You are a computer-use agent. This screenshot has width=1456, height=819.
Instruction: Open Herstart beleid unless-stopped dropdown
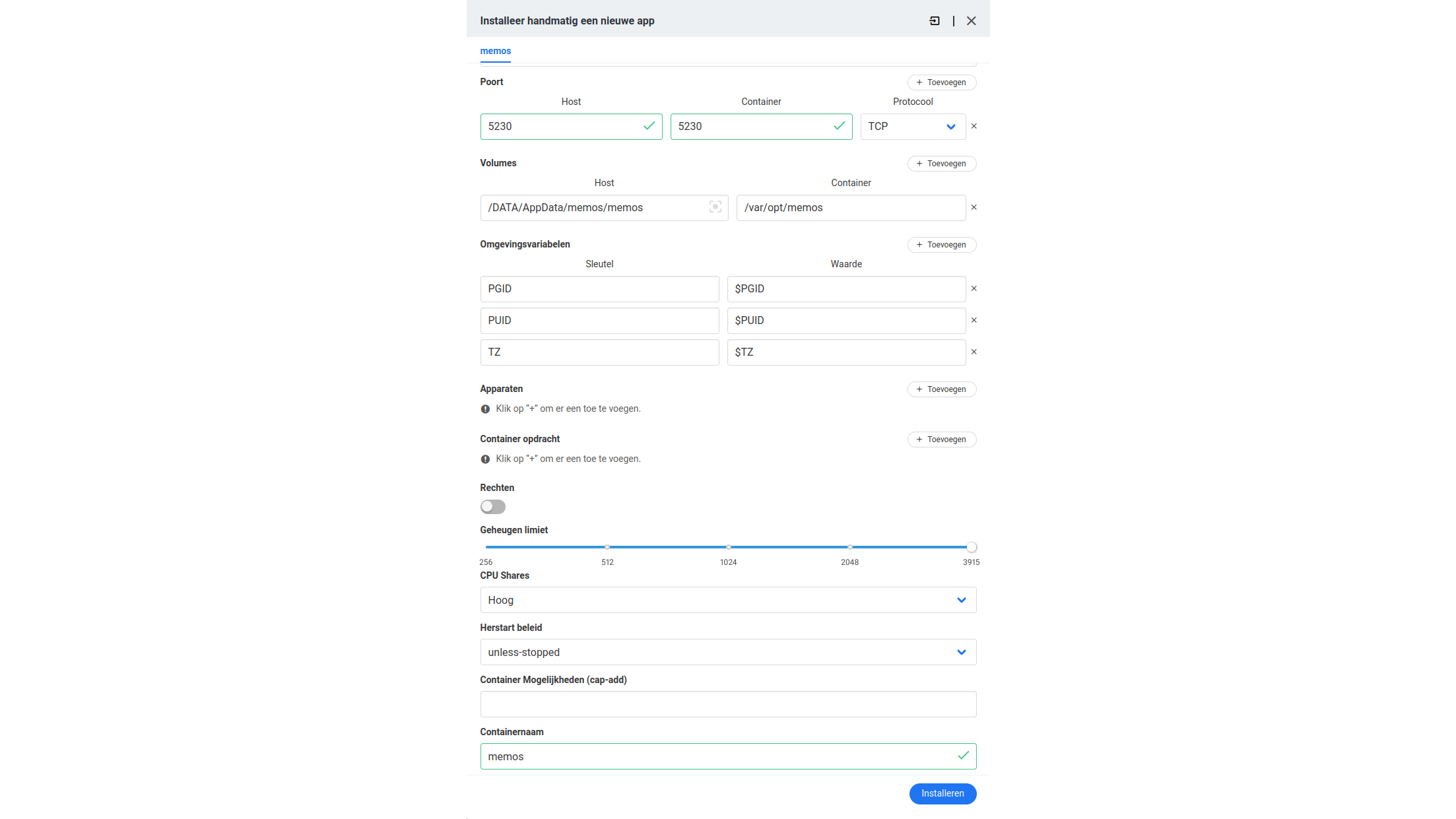tap(727, 652)
